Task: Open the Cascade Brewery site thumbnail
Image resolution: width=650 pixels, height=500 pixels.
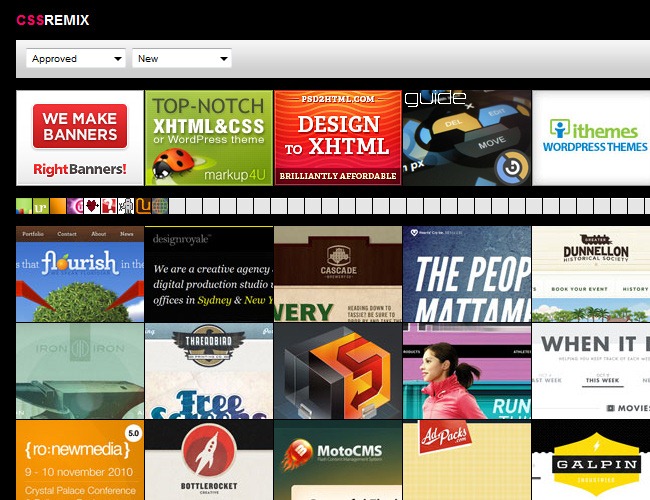Action: pos(337,273)
